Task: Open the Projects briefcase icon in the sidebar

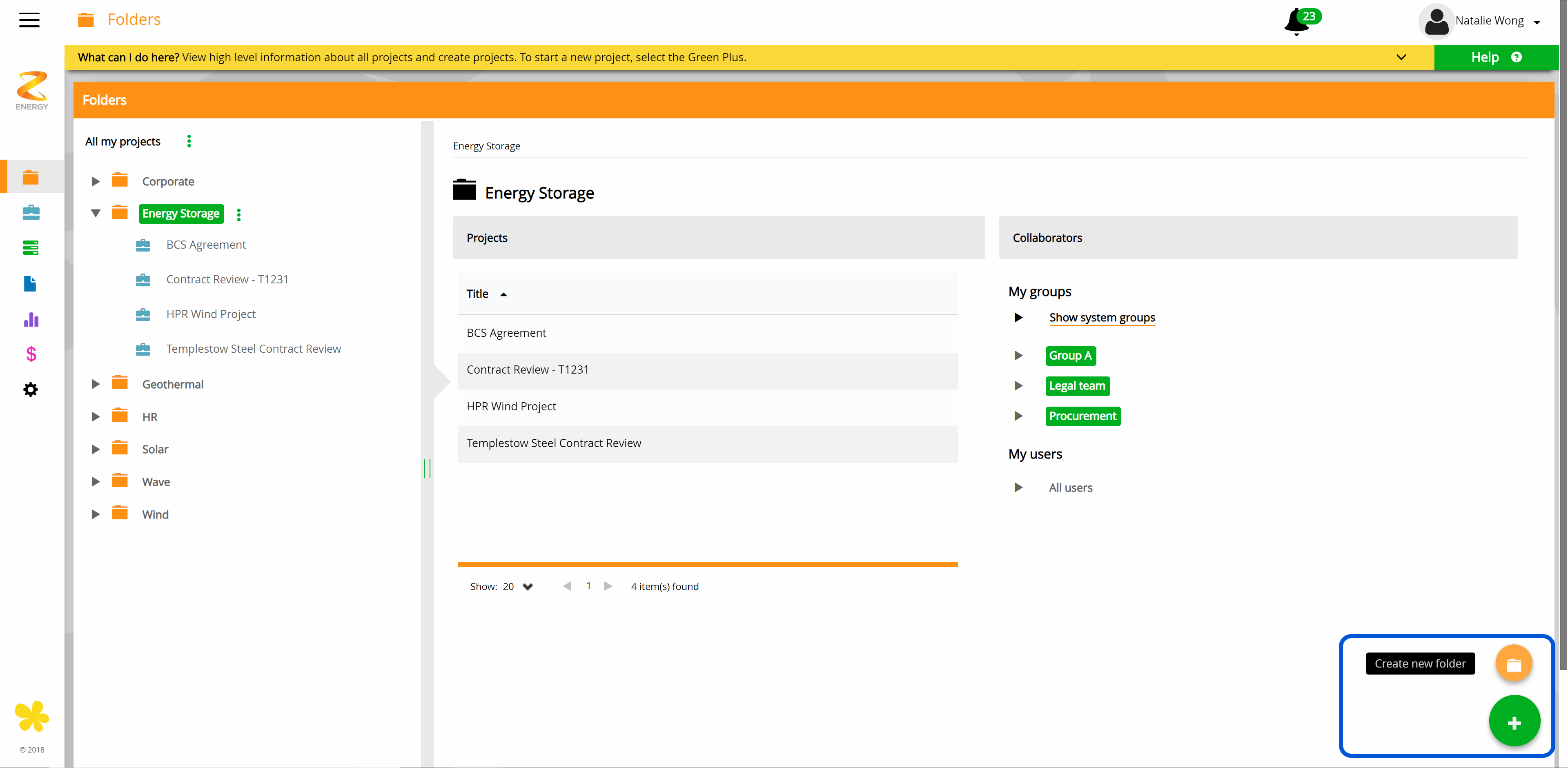Action: click(31, 212)
